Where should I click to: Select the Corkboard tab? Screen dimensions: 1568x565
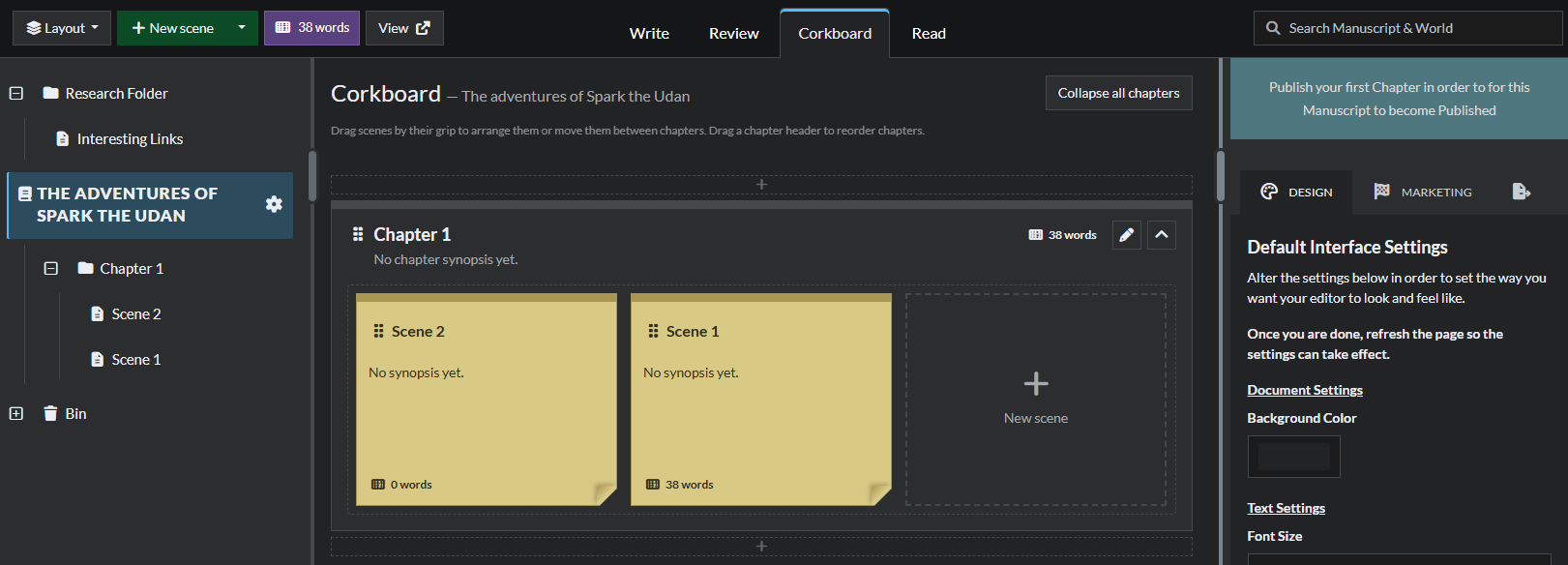coord(835,33)
